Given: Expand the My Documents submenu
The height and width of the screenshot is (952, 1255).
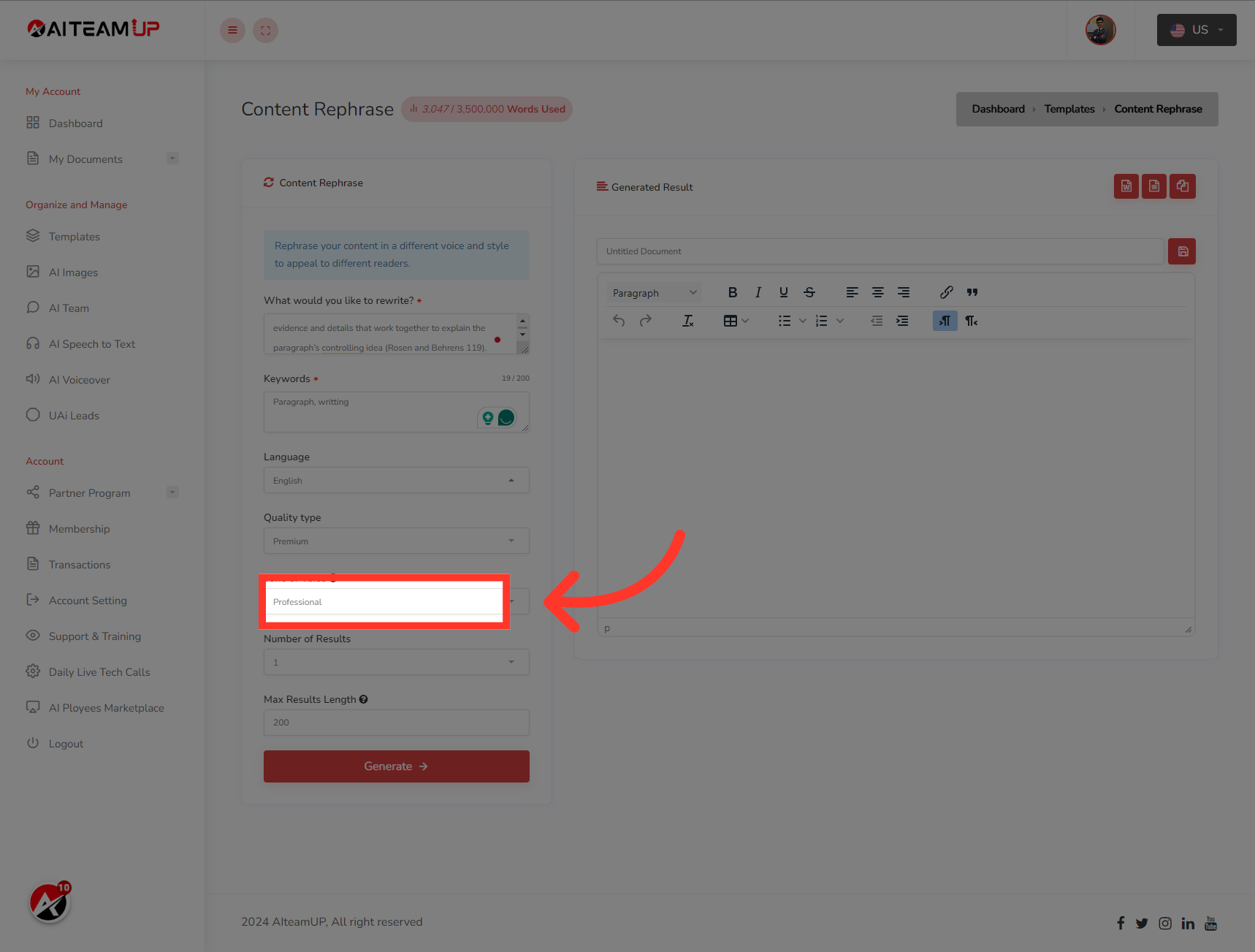Looking at the screenshot, I should coord(172,159).
